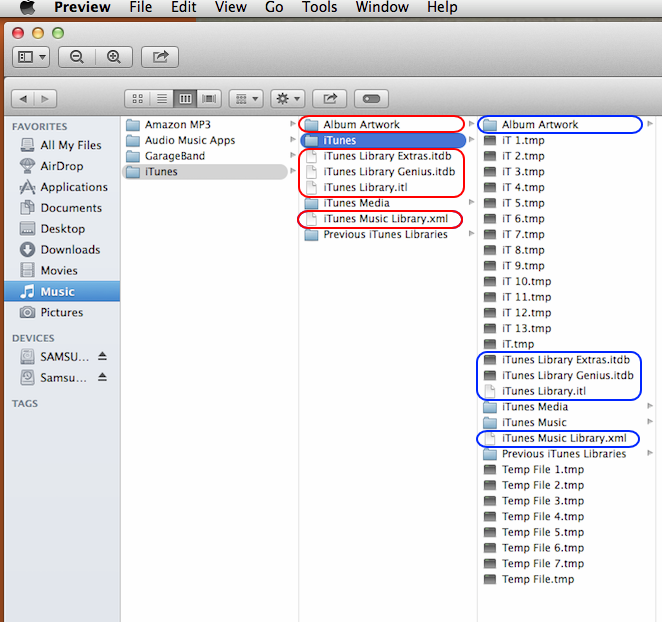Select iTunes Music Library.xml in third column

[x=561, y=438]
